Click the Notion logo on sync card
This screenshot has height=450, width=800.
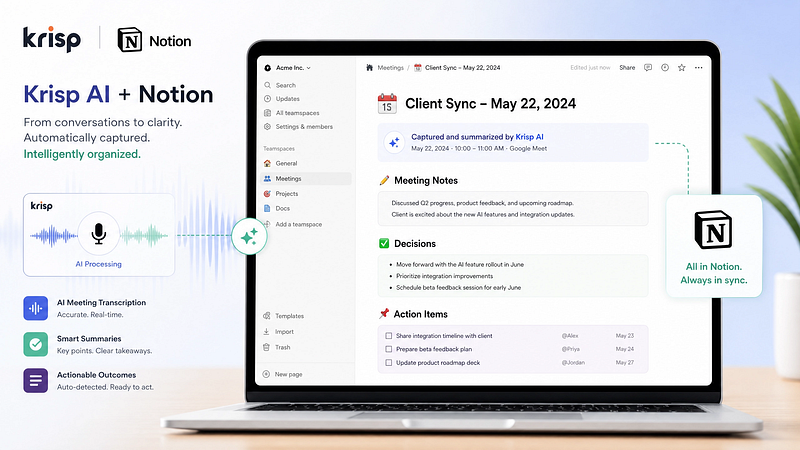(x=713, y=230)
